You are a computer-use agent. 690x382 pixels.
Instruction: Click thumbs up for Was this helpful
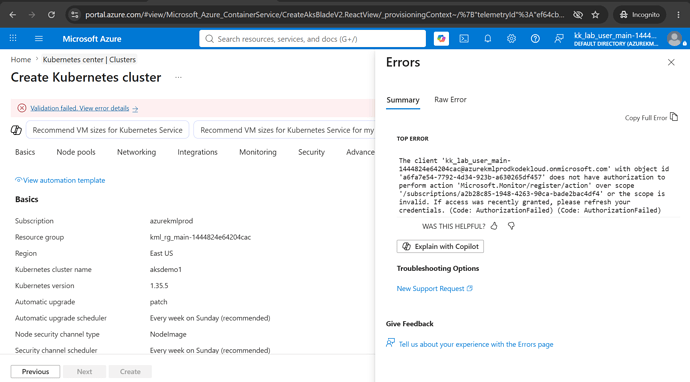pyautogui.click(x=494, y=226)
